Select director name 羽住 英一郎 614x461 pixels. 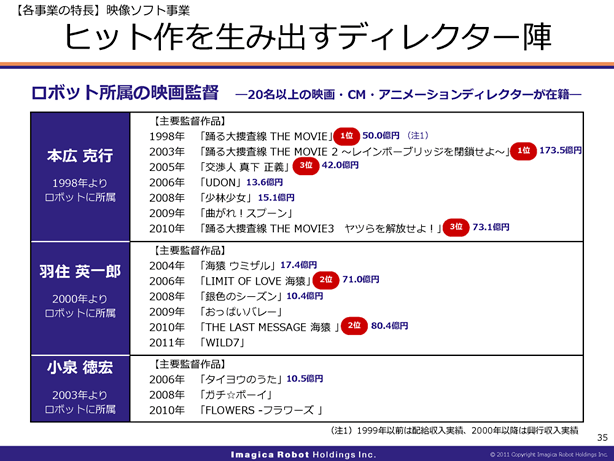tap(80, 271)
